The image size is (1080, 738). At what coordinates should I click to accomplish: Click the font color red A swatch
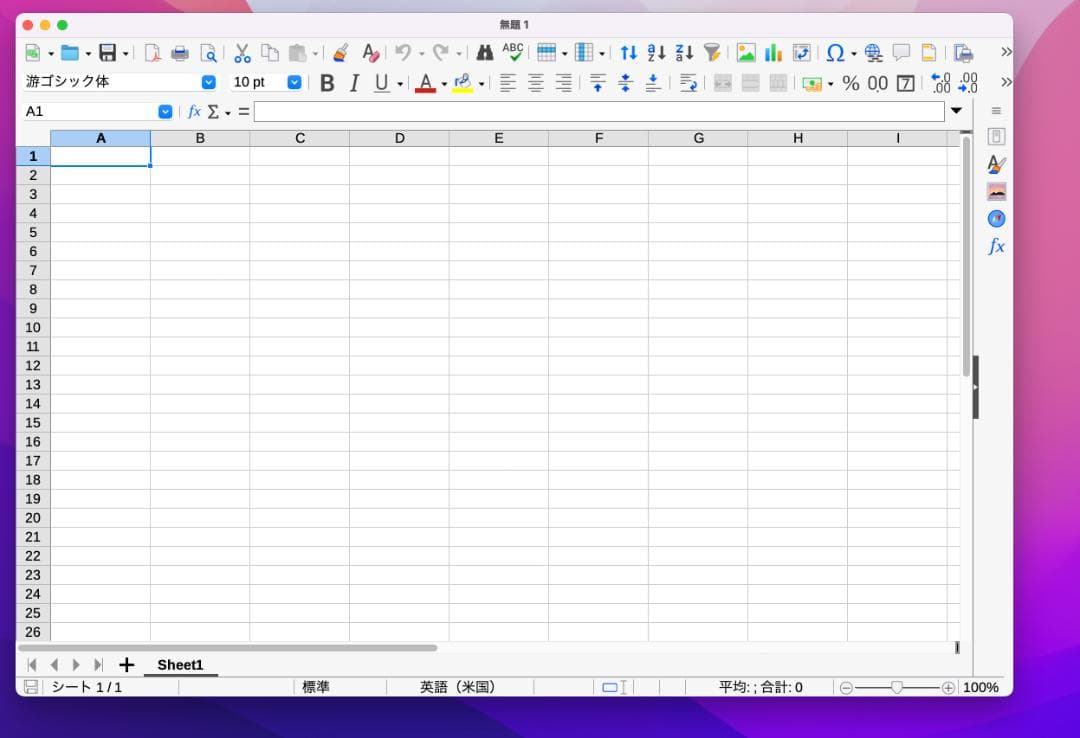pos(426,83)
